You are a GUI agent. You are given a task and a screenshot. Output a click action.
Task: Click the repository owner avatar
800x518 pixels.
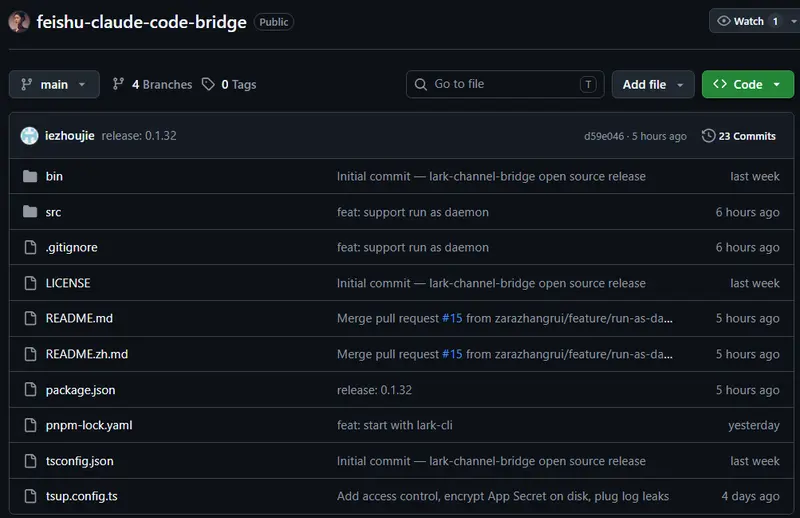[x=19, y=22]
